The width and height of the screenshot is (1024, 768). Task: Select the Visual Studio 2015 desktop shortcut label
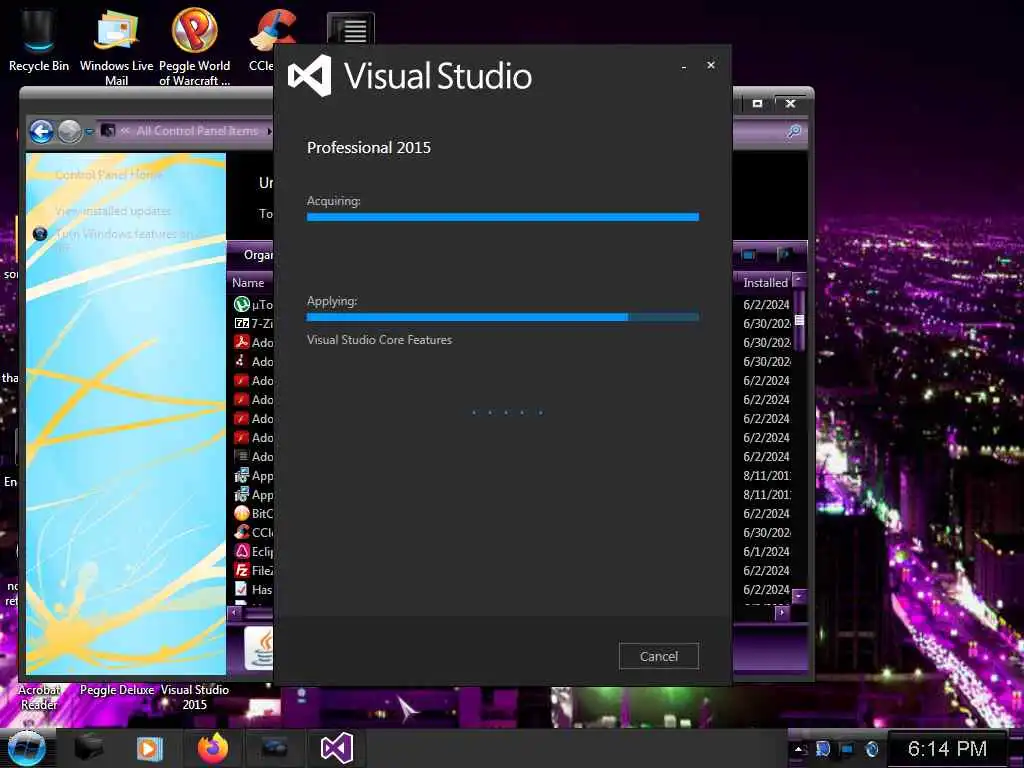click(x=195, y=697)
